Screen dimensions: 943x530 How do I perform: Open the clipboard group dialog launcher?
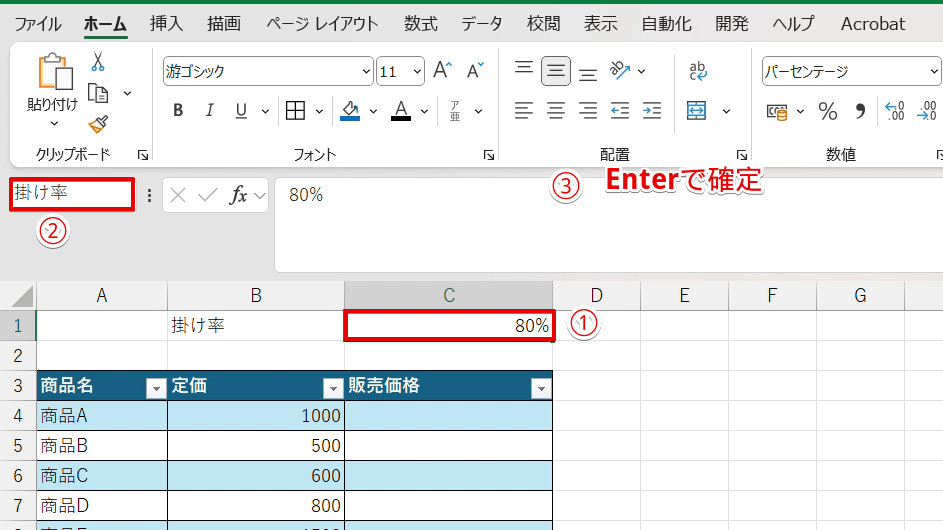[x=143, y=155]
